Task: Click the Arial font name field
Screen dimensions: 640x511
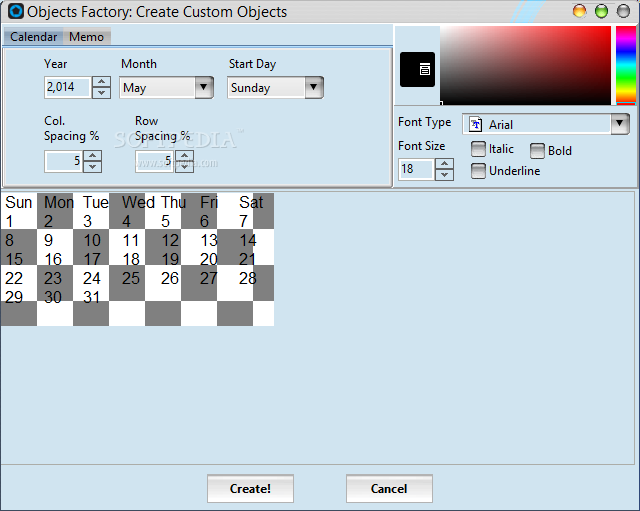Action: (x=537, y=124)
